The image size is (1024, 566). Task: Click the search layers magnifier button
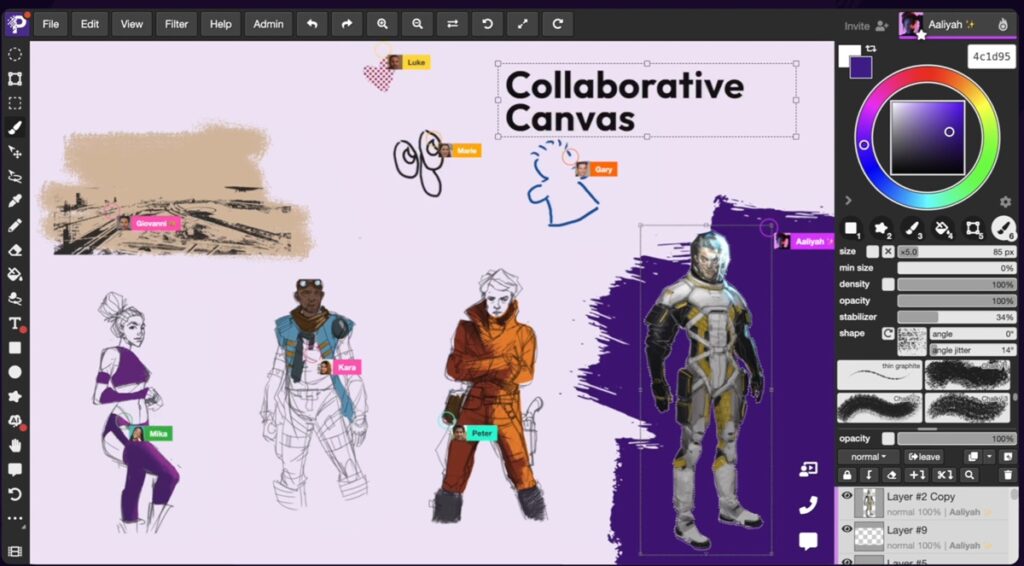pyautogui.click(x=969, y=475)
